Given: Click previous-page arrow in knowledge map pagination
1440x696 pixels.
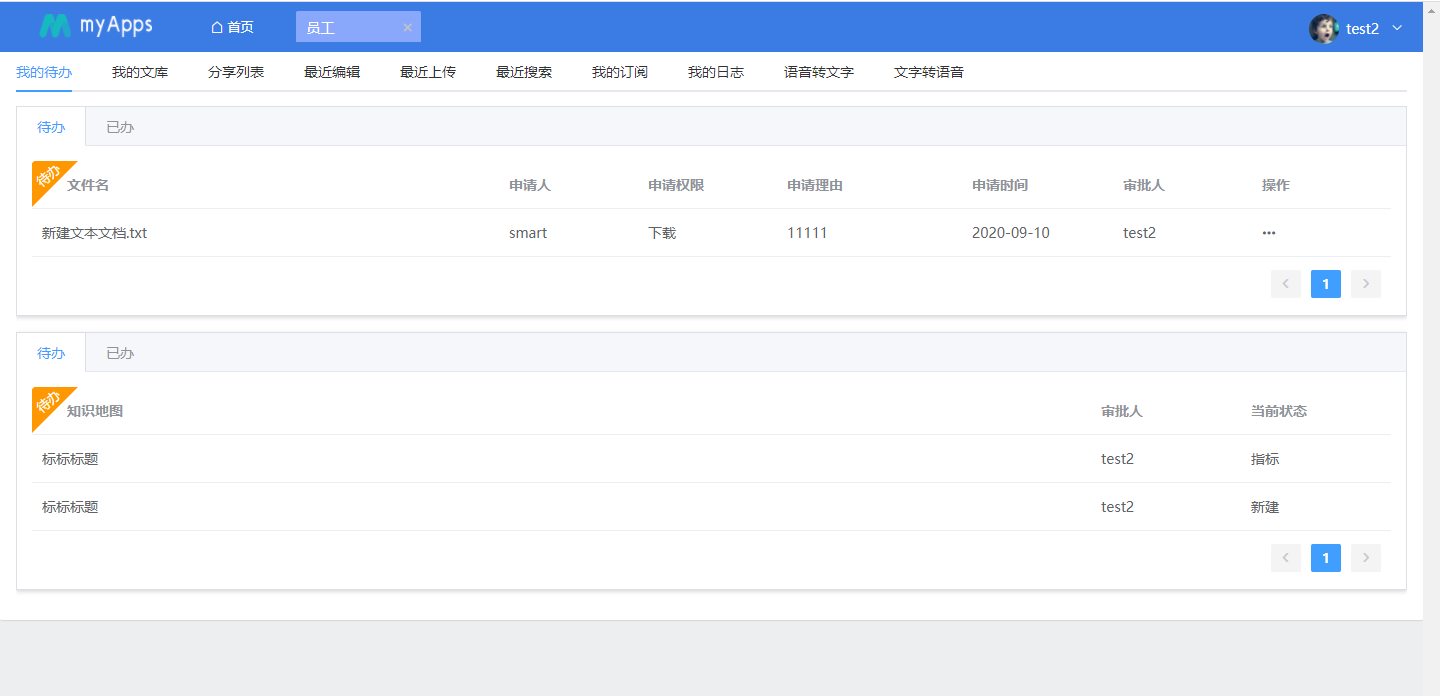Looking at the screenshot, I should [x=1285, y=558].
